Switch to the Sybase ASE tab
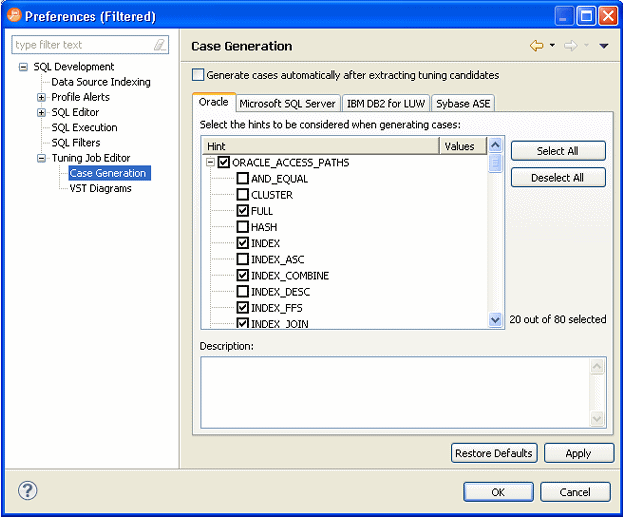 463,104
